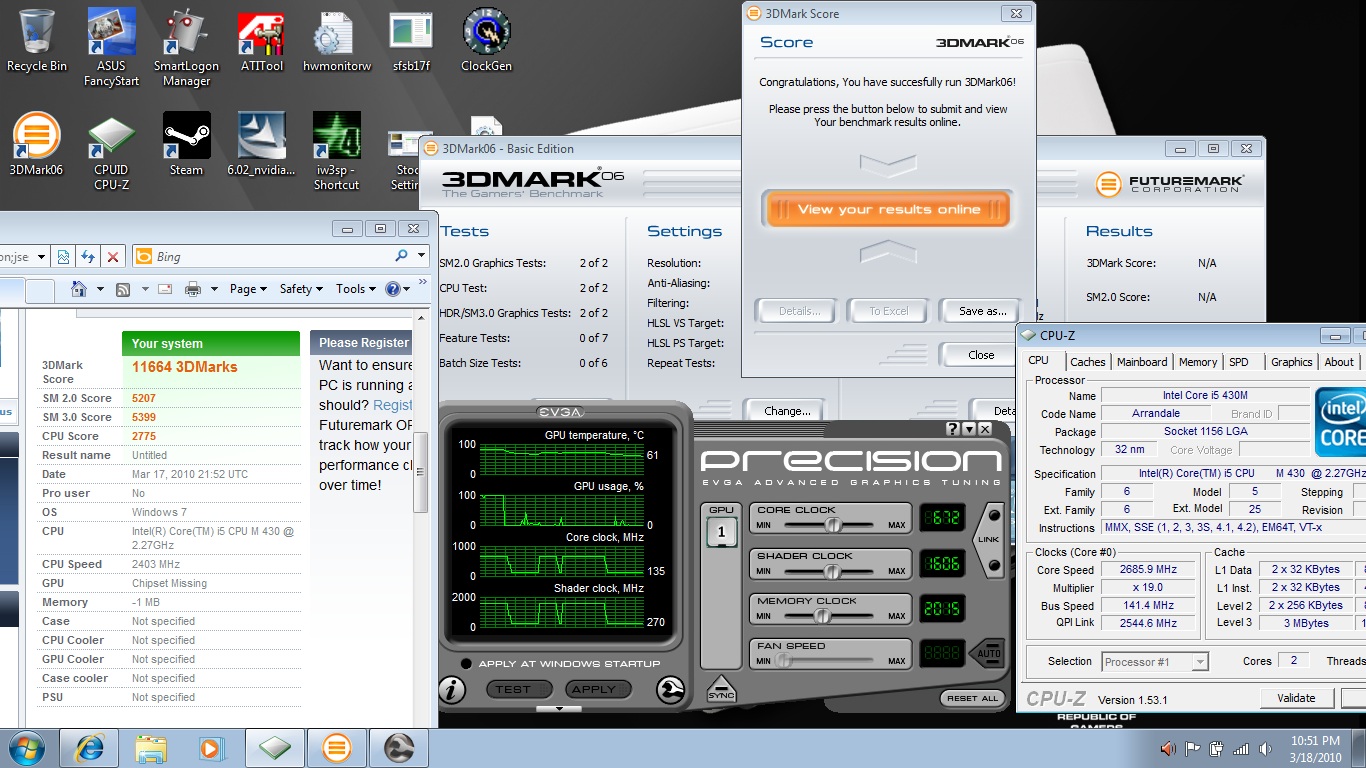1366x768 pixels.
Task: Launch 3DMark06 desktop shortcut
Action: pos(36,145)
